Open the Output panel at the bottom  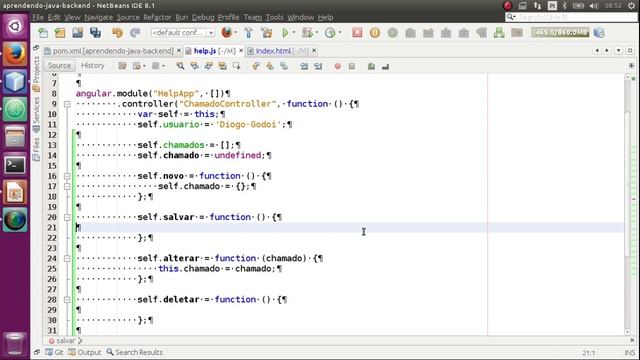coord(84,352)
